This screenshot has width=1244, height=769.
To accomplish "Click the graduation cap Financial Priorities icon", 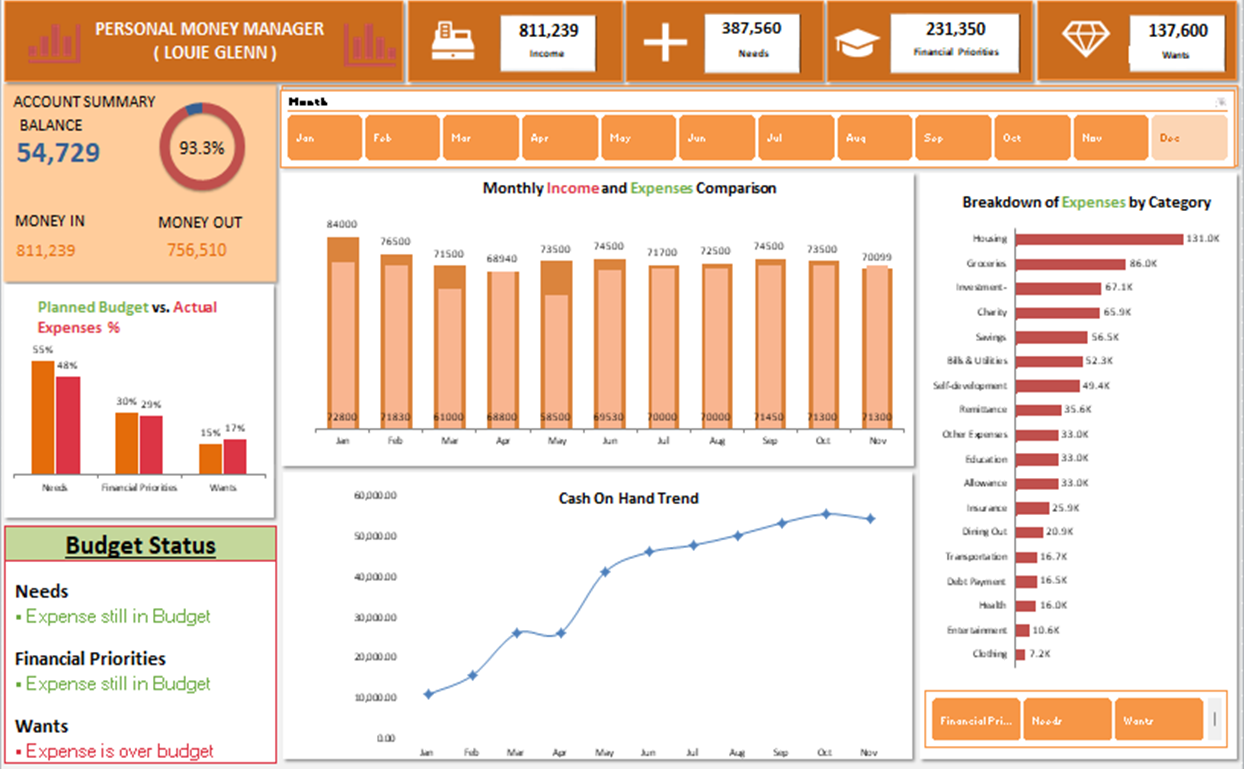I will 858,41.
